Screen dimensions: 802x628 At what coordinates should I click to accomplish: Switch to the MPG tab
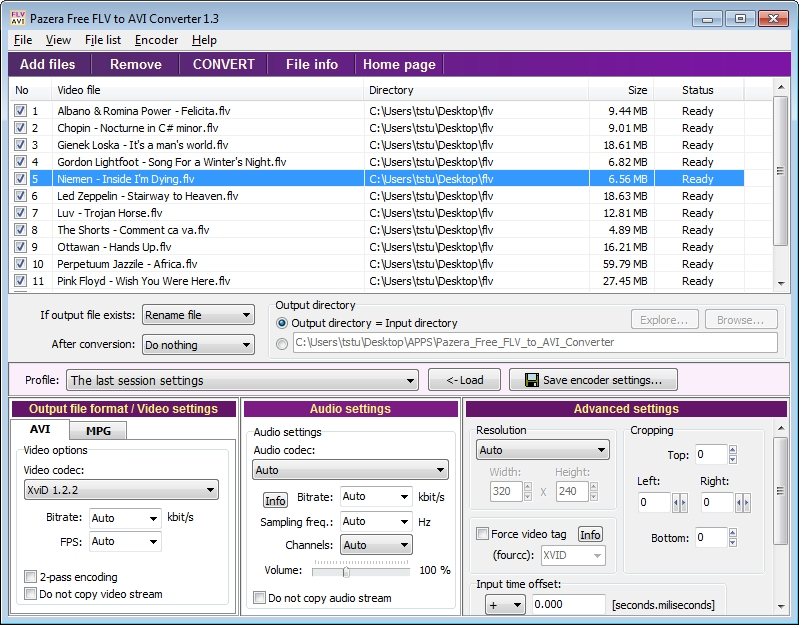[98, 431]
